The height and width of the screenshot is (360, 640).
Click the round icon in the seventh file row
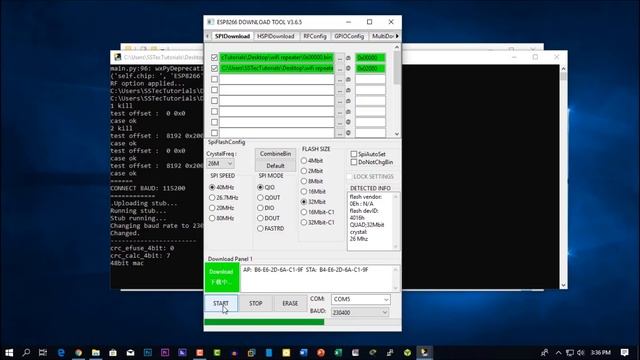coord(348,122)
